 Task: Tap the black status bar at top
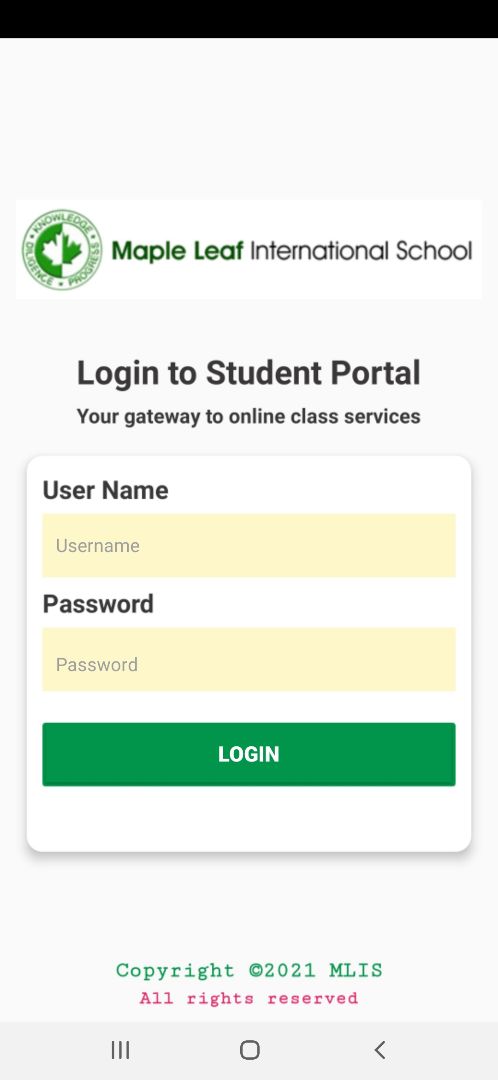point(249,19)
